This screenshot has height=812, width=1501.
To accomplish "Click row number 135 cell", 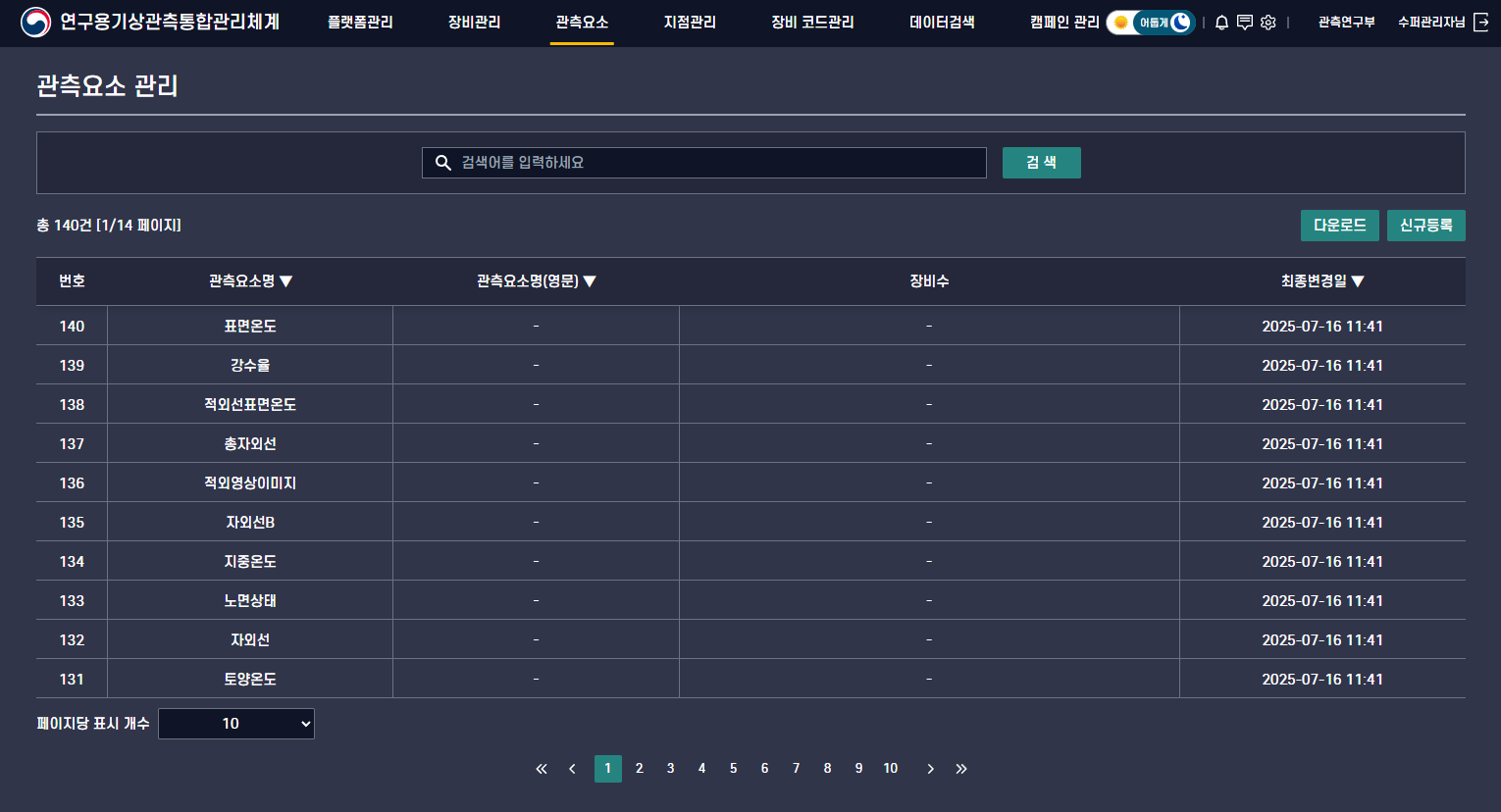I will pos(72,522).
